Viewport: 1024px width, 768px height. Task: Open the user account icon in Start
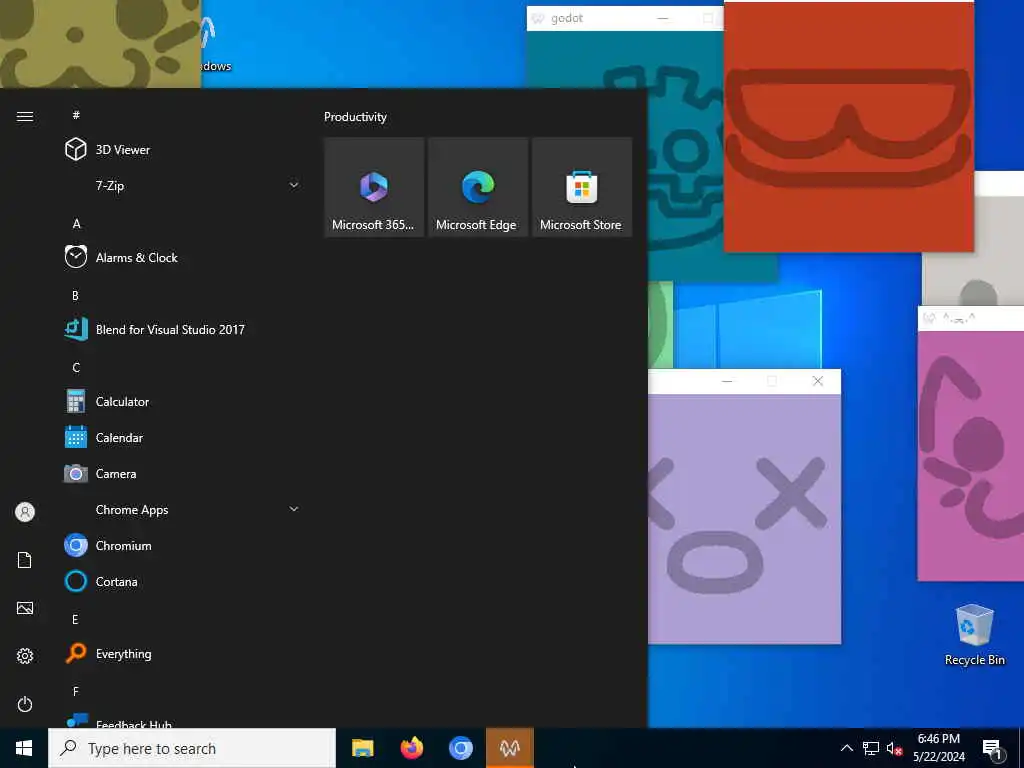(x=25, y=512)
